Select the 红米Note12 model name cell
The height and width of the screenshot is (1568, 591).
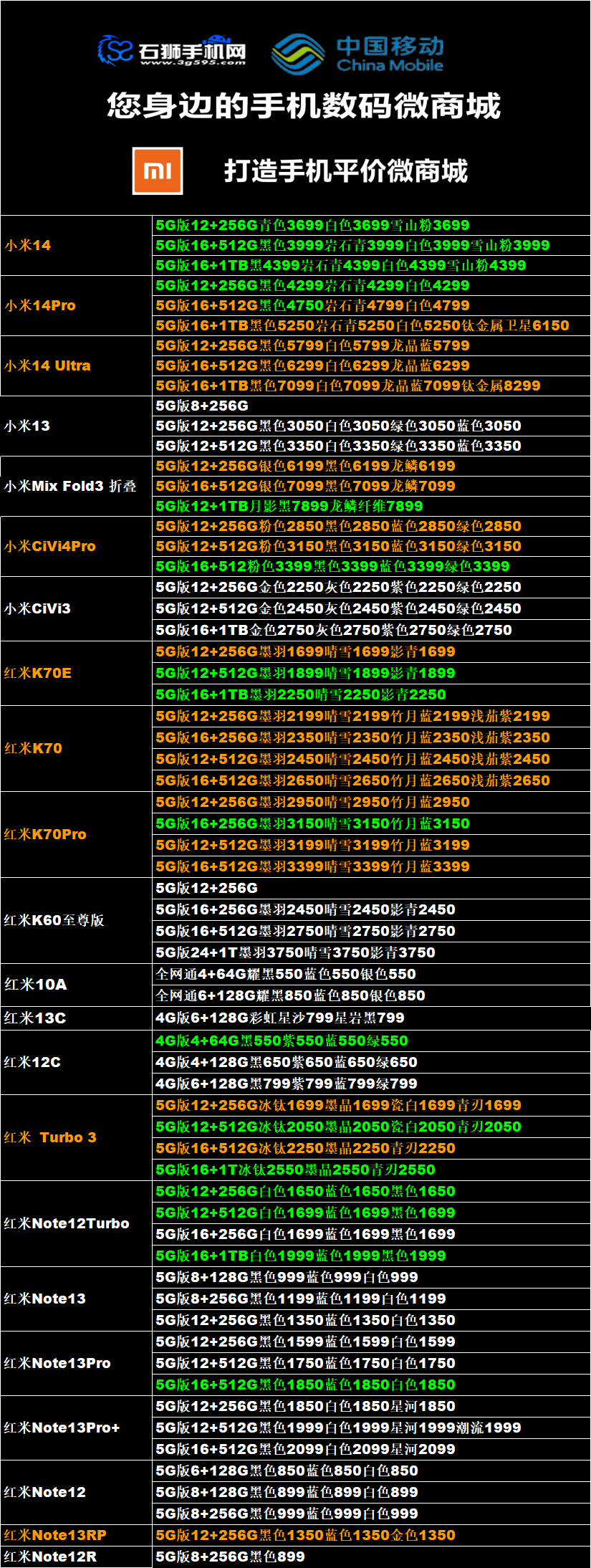[77, 1492]
